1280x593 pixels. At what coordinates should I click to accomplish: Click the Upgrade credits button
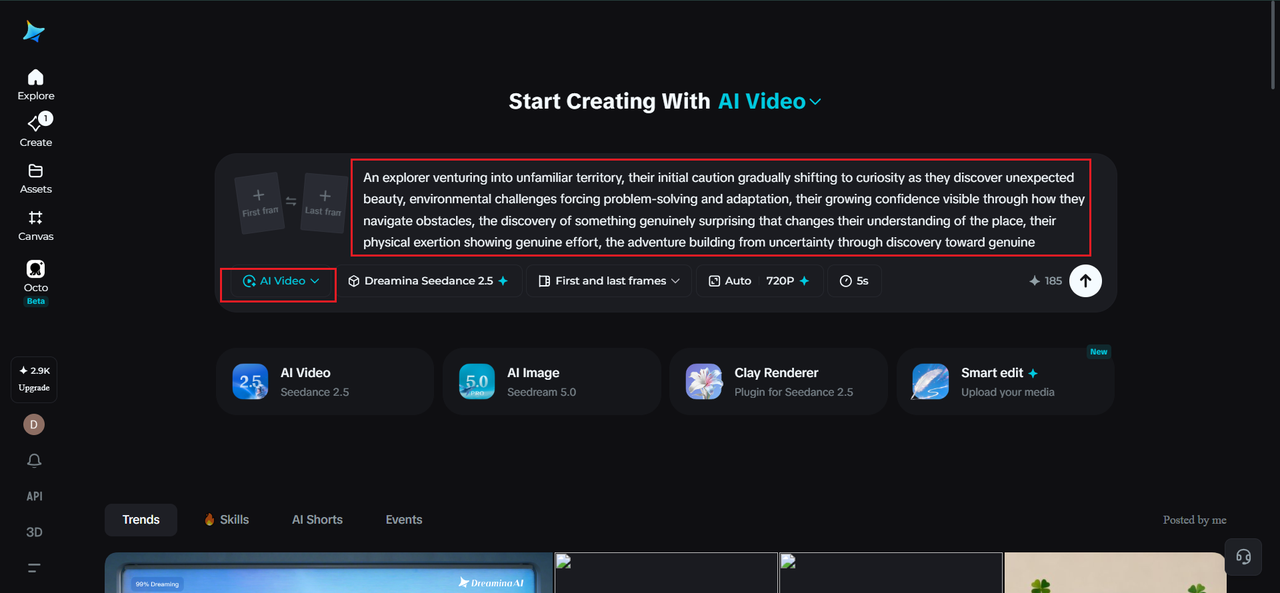coord(34,379)
